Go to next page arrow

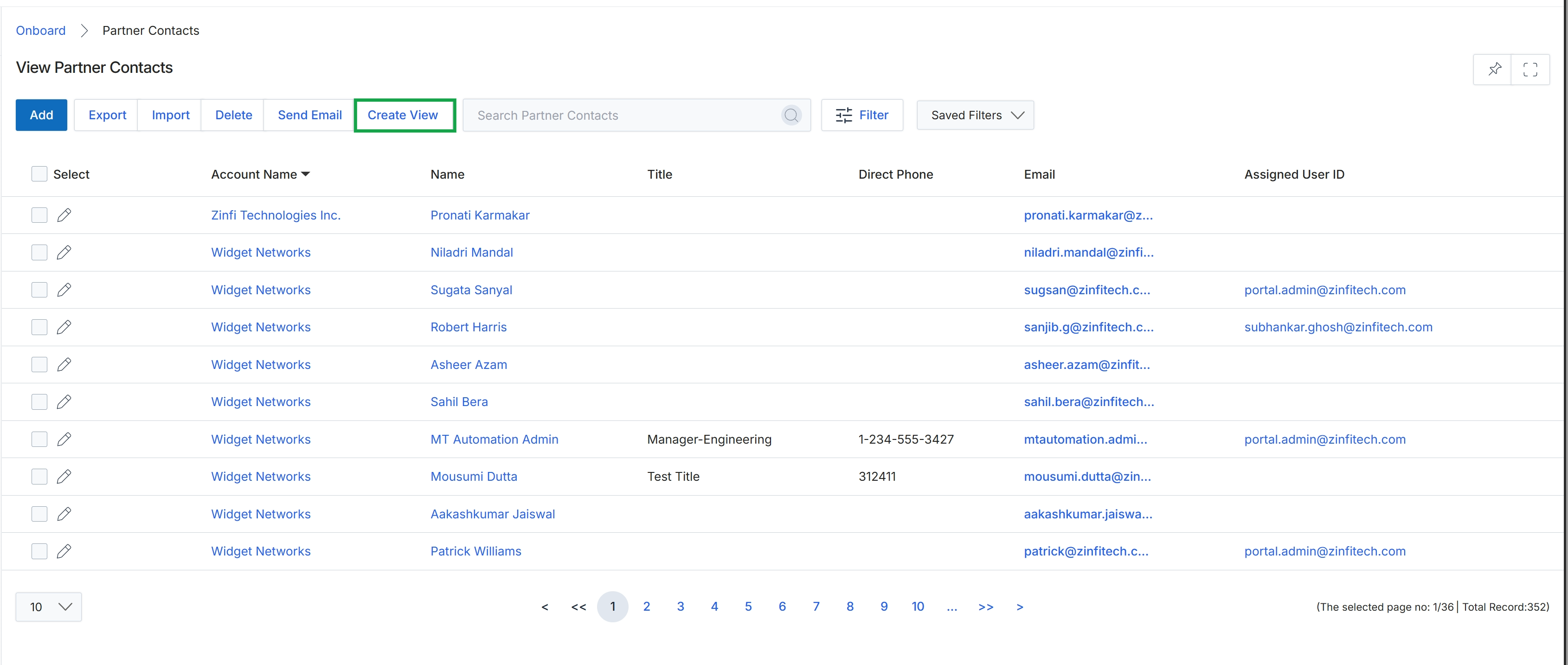pyautogui.click(x=1020, y=607)
